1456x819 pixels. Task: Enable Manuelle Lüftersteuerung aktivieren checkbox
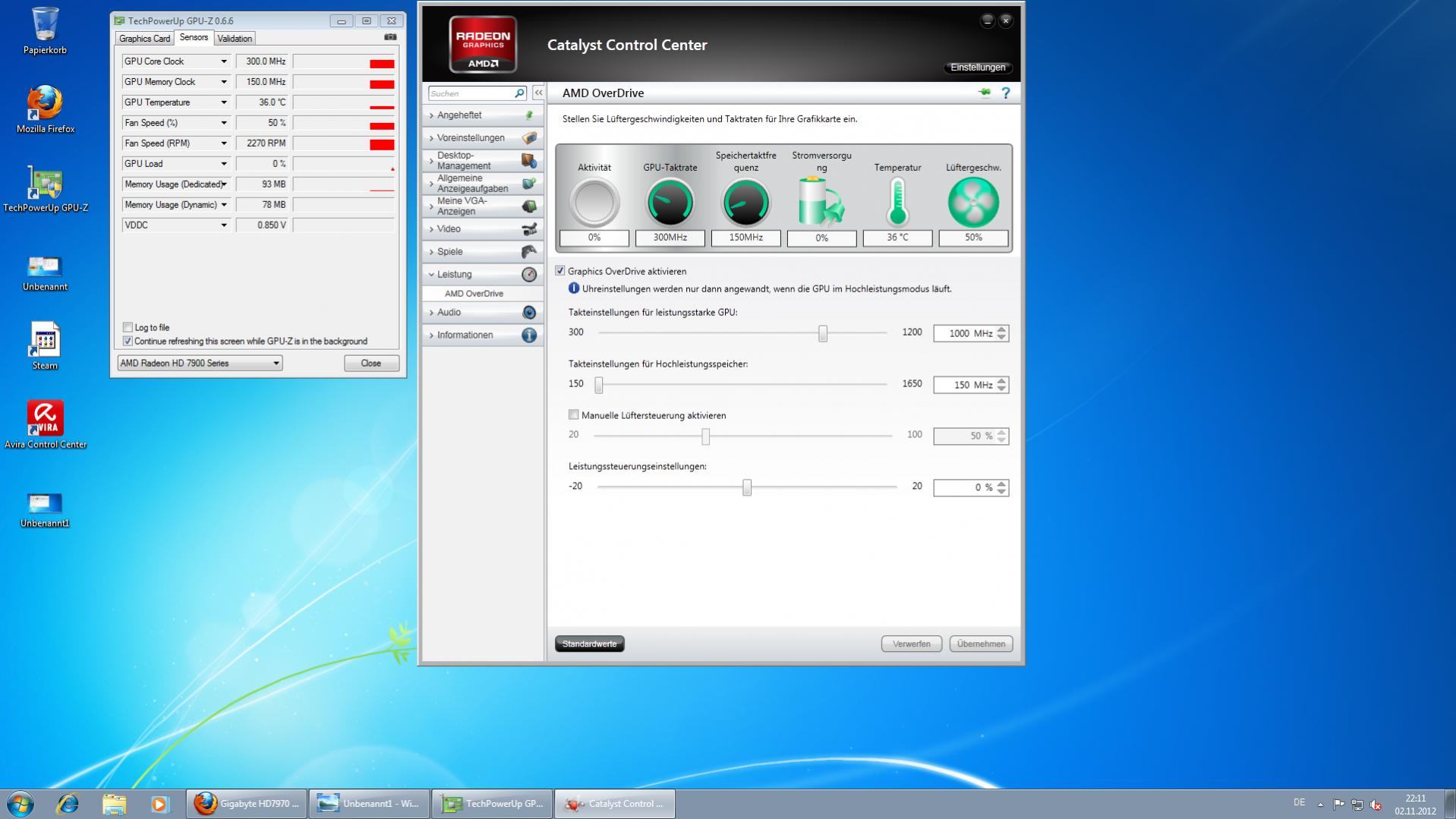[574, 415]
